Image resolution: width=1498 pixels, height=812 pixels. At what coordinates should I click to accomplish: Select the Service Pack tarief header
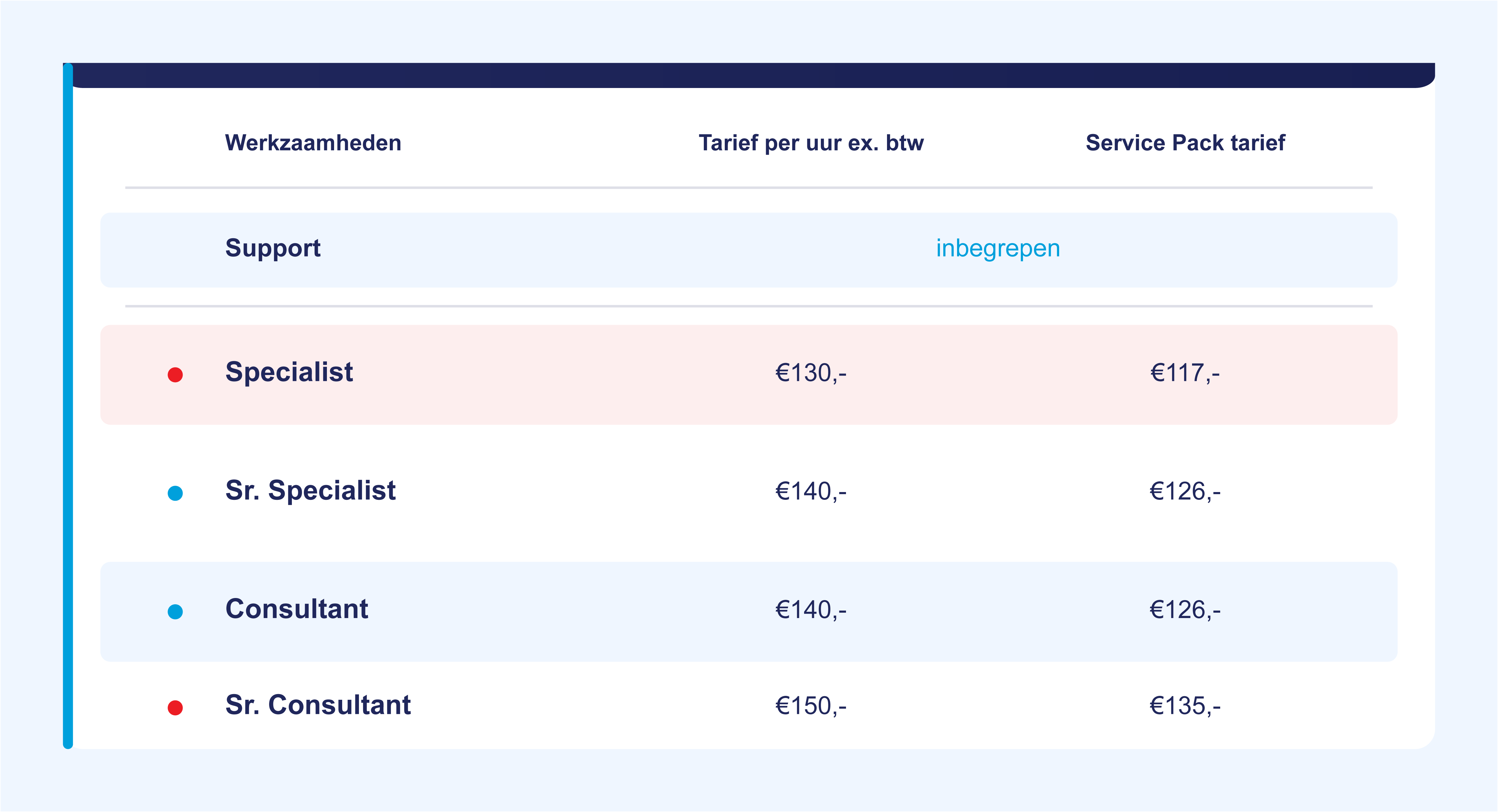coord(1185,143)
